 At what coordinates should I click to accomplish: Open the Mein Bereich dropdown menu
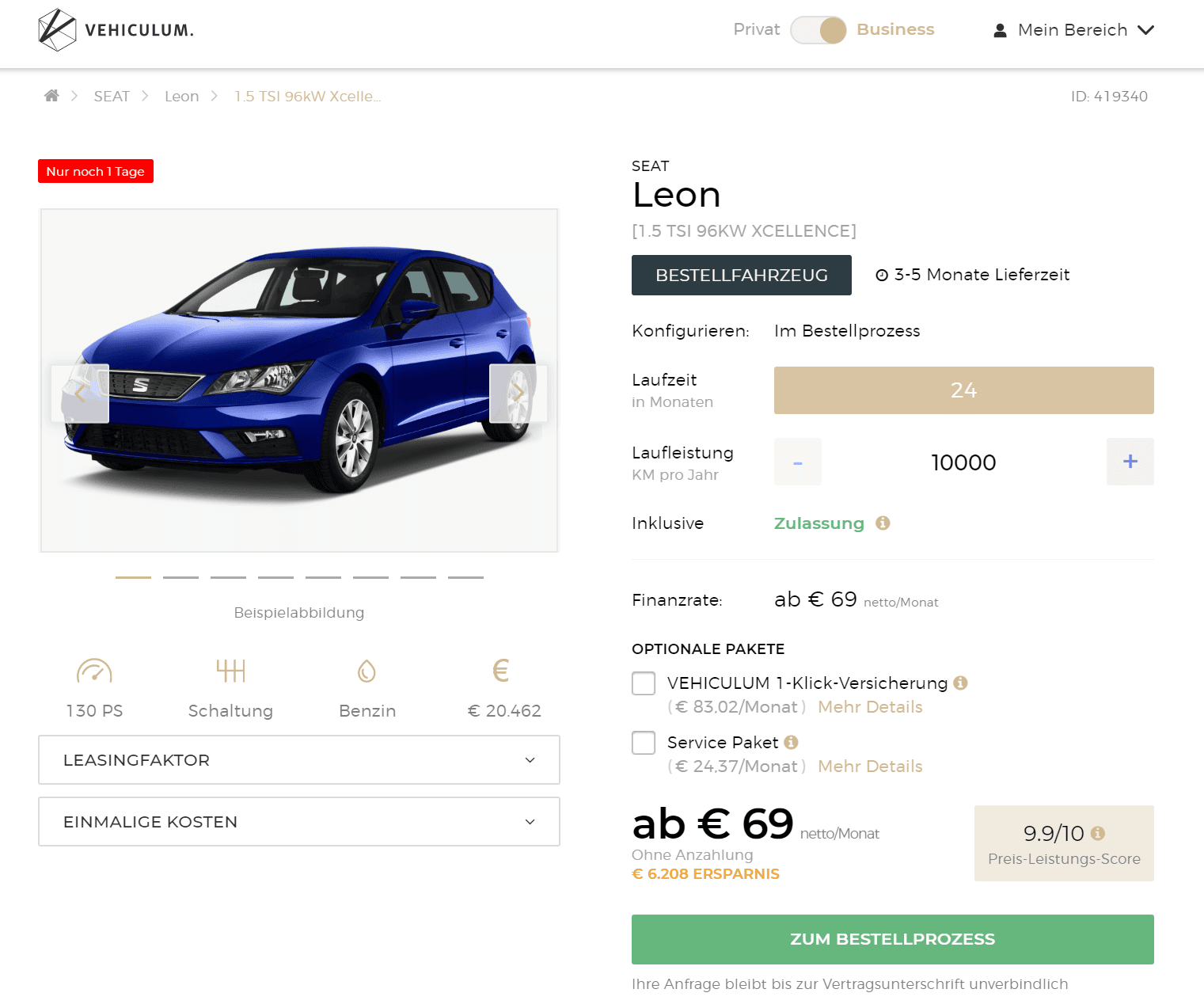(1073, 30)
